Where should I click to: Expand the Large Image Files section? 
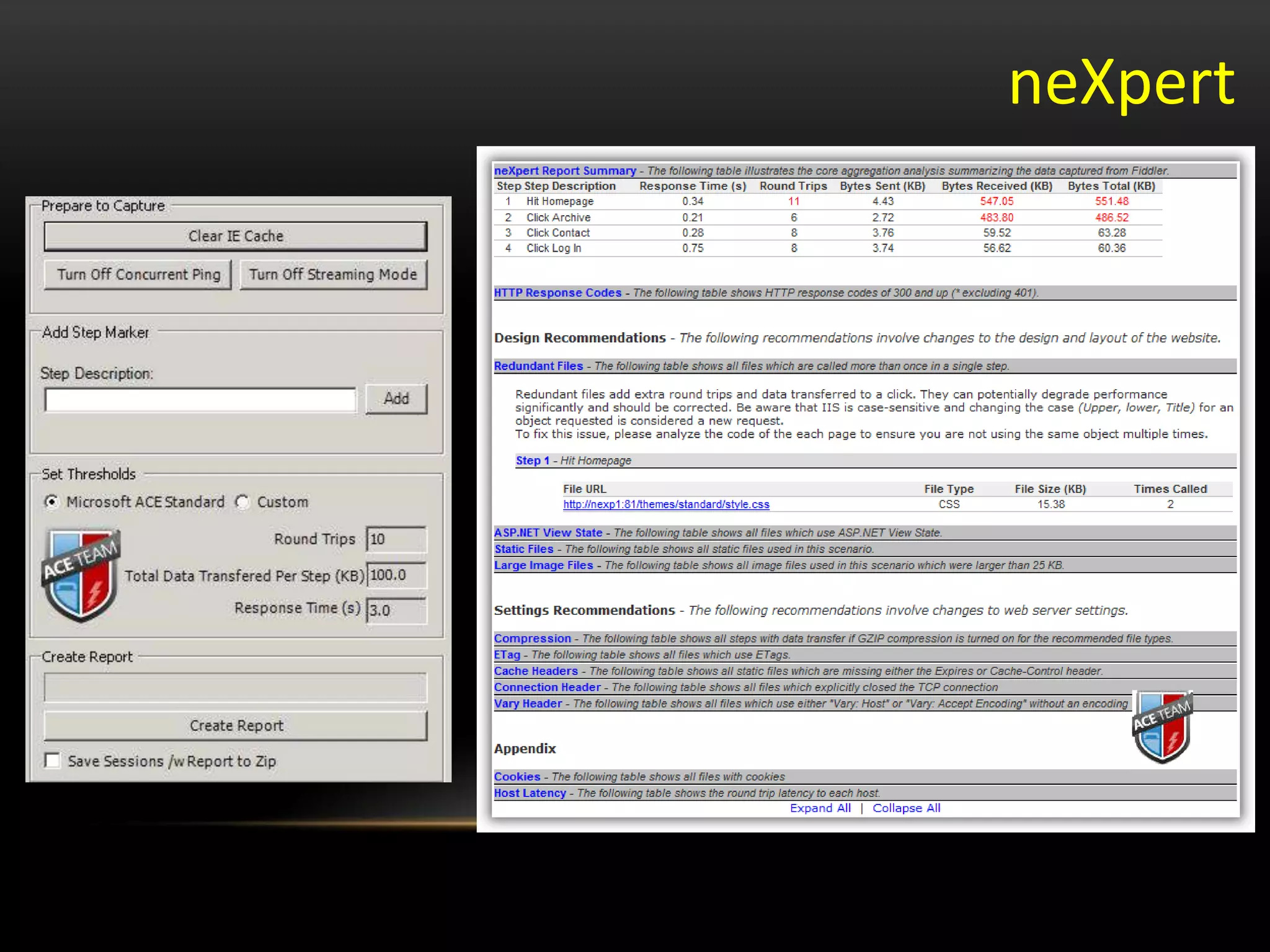[x=543, y=565]
